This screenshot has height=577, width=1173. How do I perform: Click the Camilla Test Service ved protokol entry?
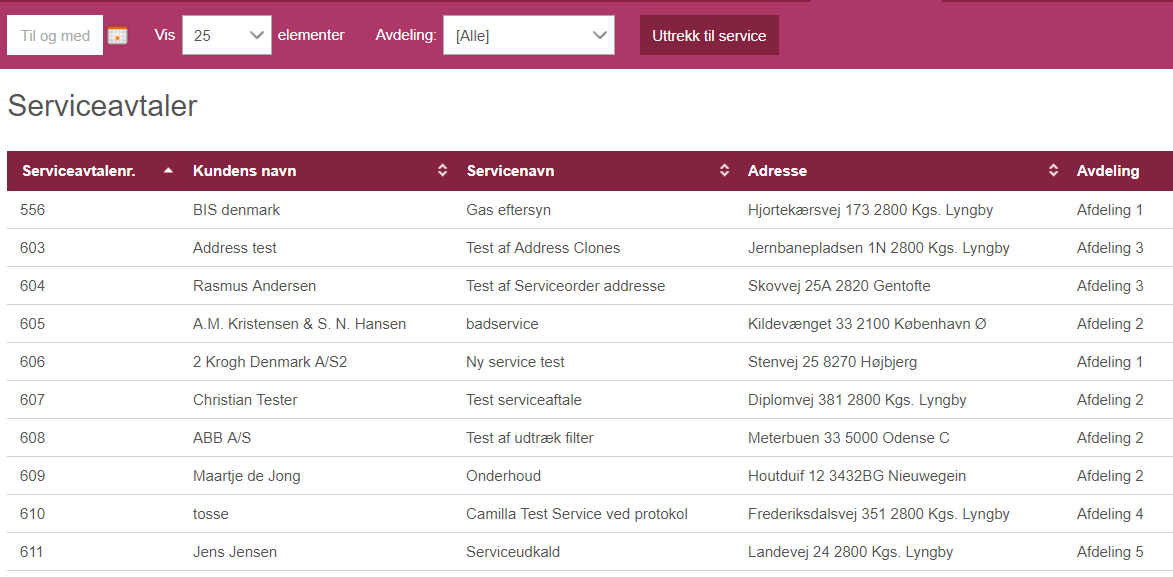coord(577,514)
